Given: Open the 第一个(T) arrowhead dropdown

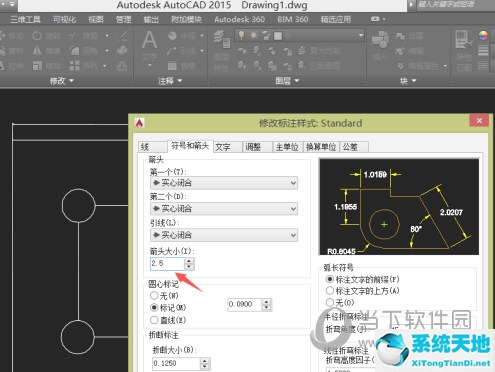Looking at the screenshot, I should click(224, 183).
